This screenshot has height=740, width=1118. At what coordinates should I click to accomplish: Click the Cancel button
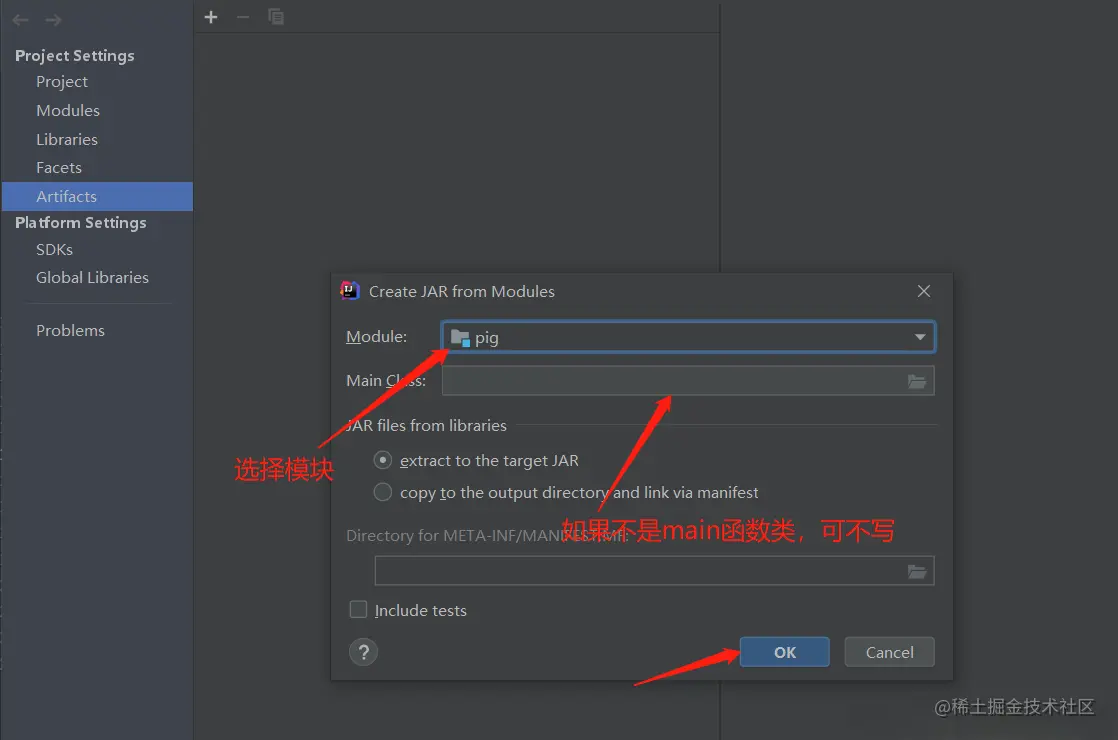pos(889,652)
